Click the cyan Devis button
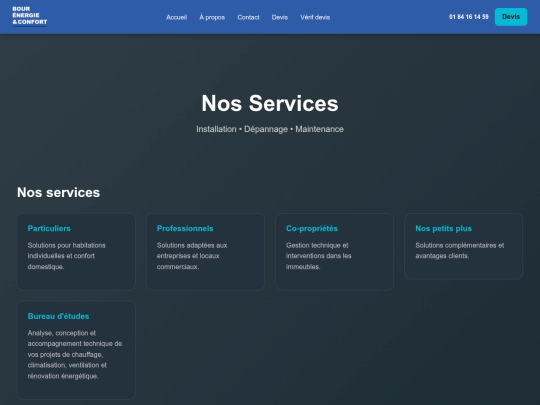Image resolution: width=540 pixels, height=405 pixels. (x=511, y=17)
